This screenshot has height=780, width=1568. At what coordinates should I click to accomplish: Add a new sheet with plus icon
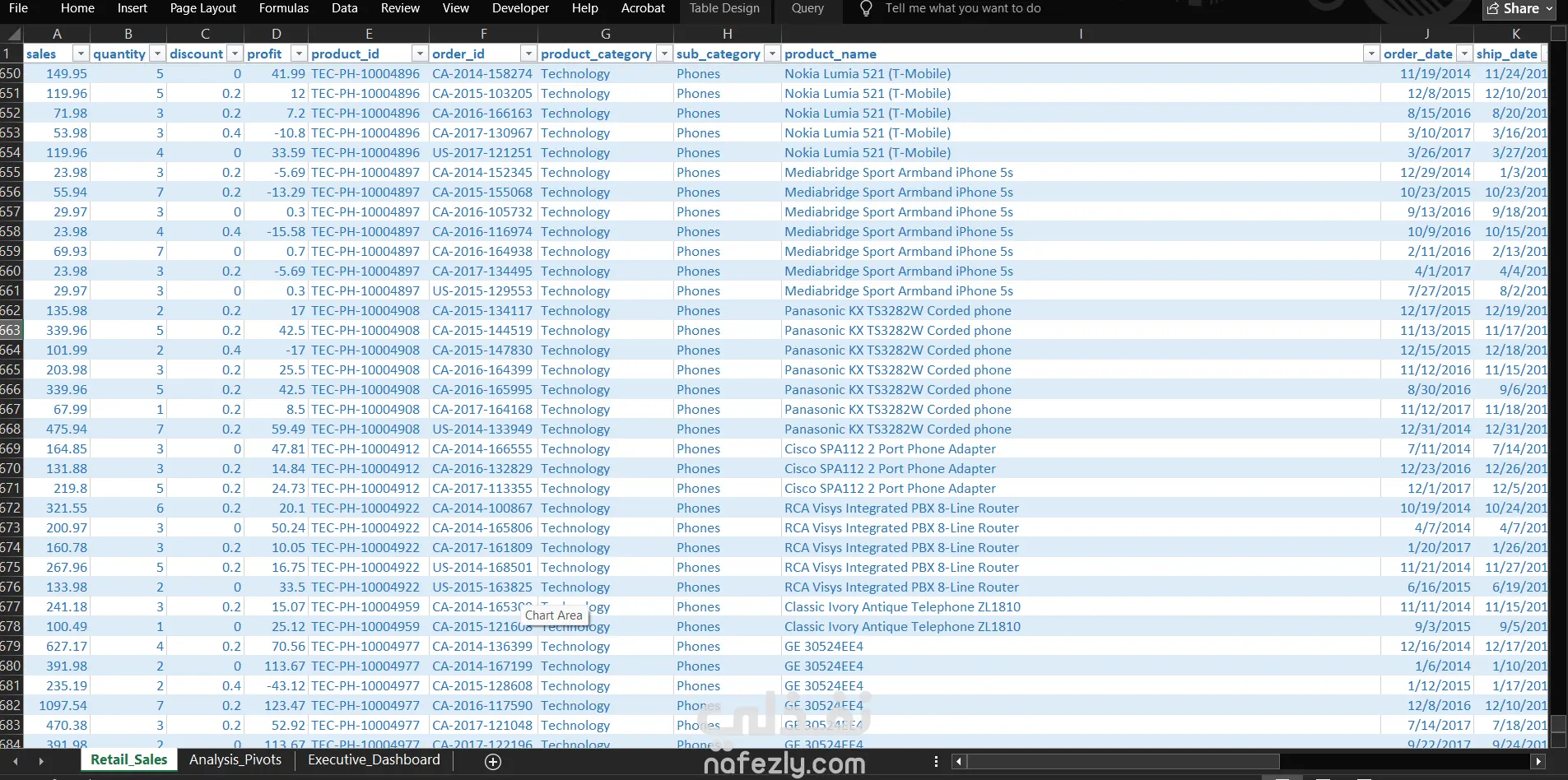(493, 762)
